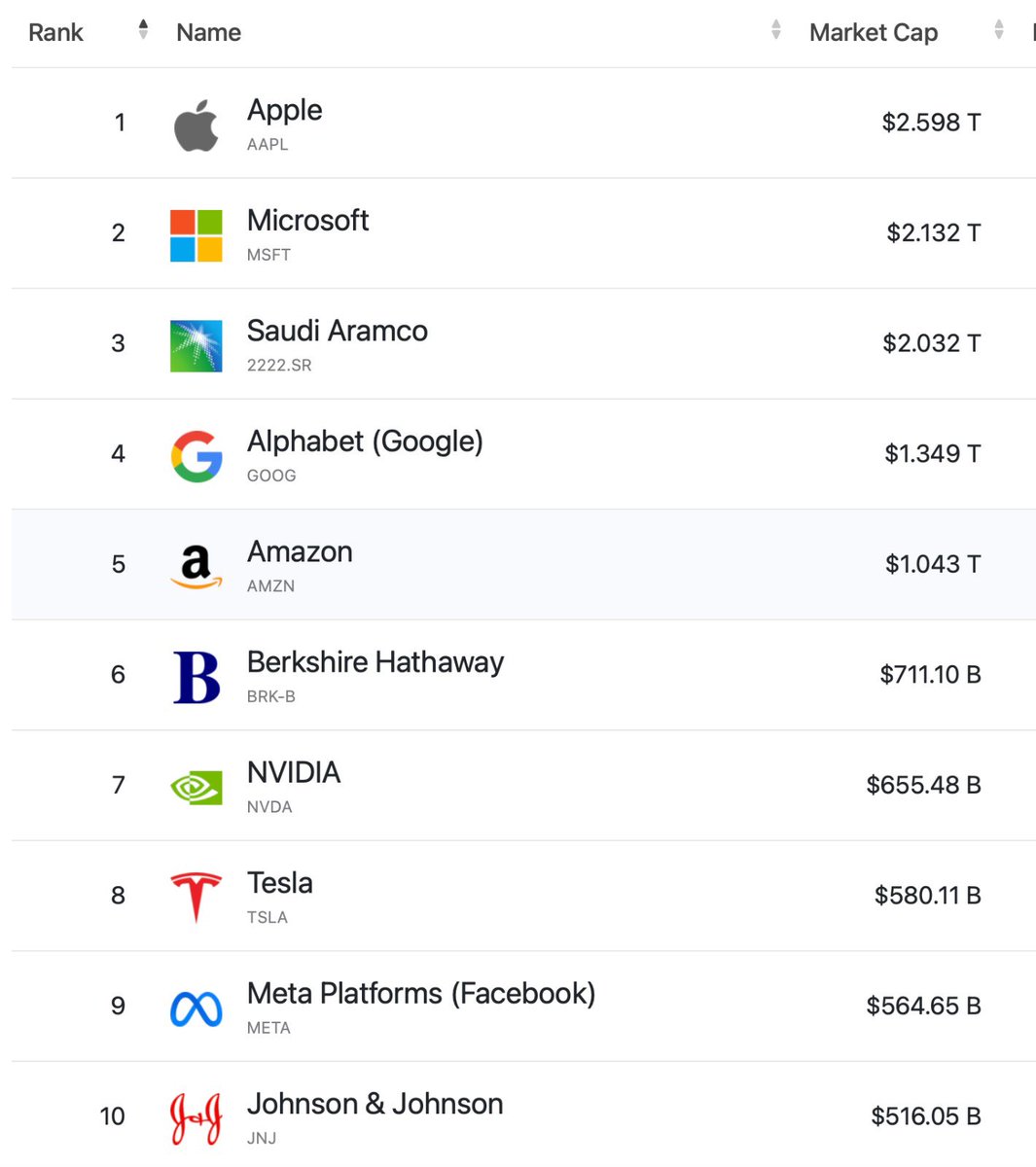This screenshot has width=1036, height=1167.
Task: Click the Berkshire Hathaway B logo
Action: (x=196, y=678)
